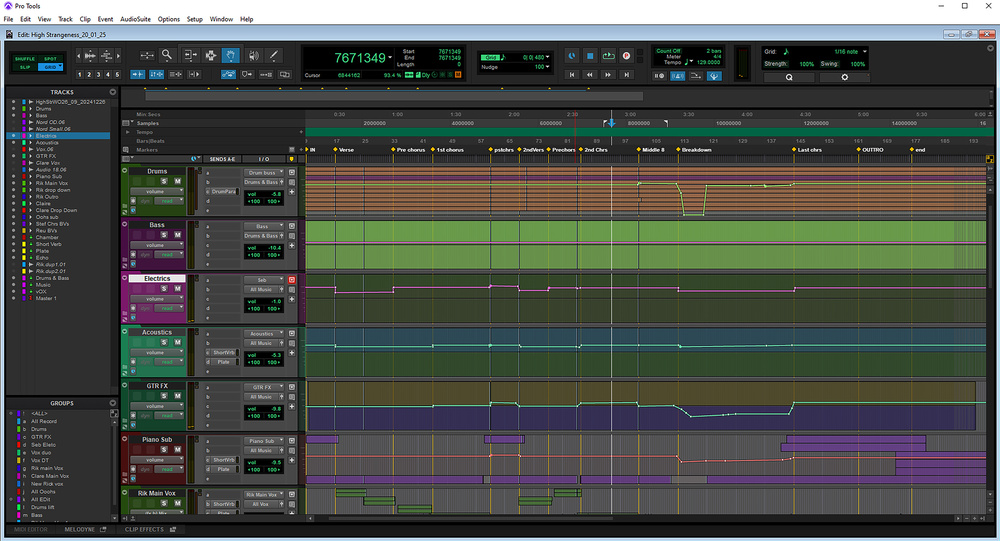Activate the Grabber hand tool

231,55
